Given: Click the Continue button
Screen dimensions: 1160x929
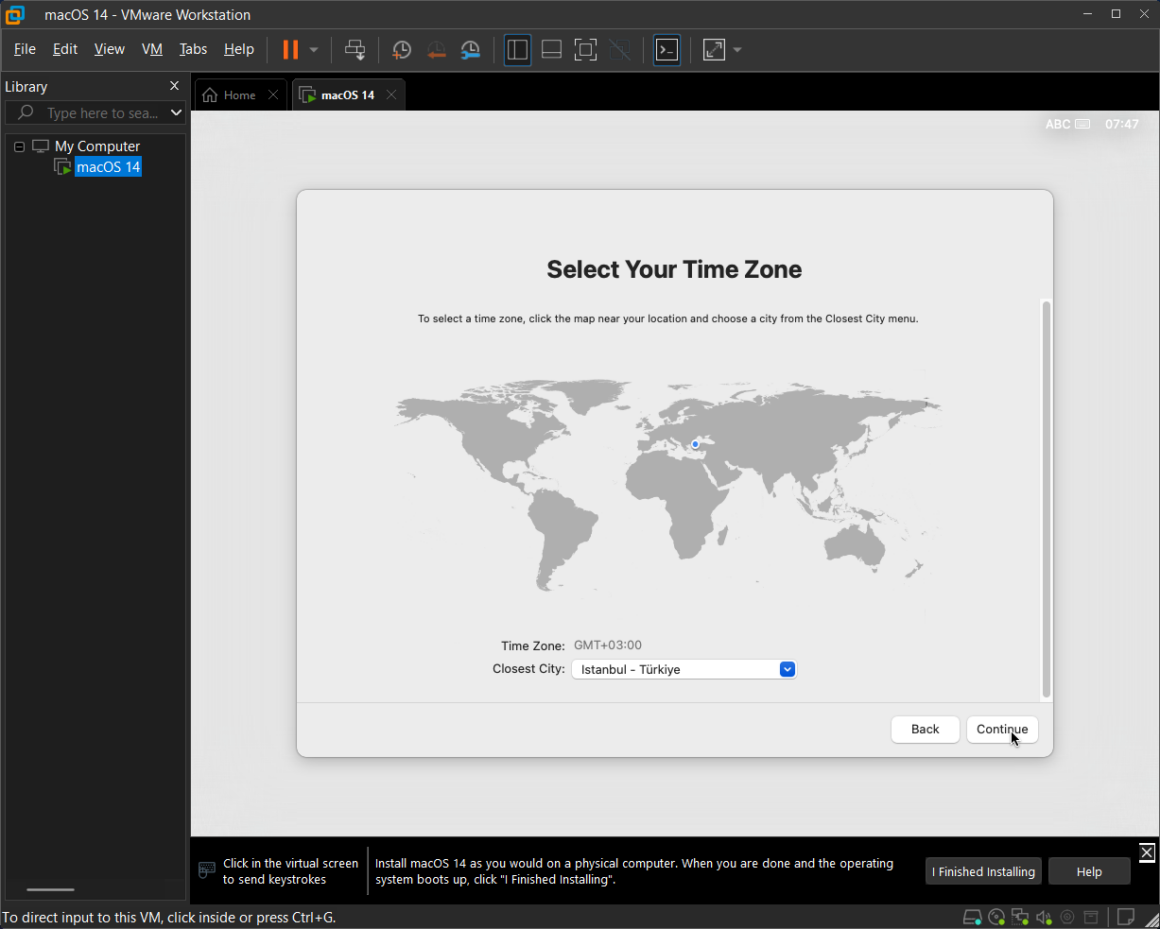Looking at the screenshot, I should (x=1002, y=729).
